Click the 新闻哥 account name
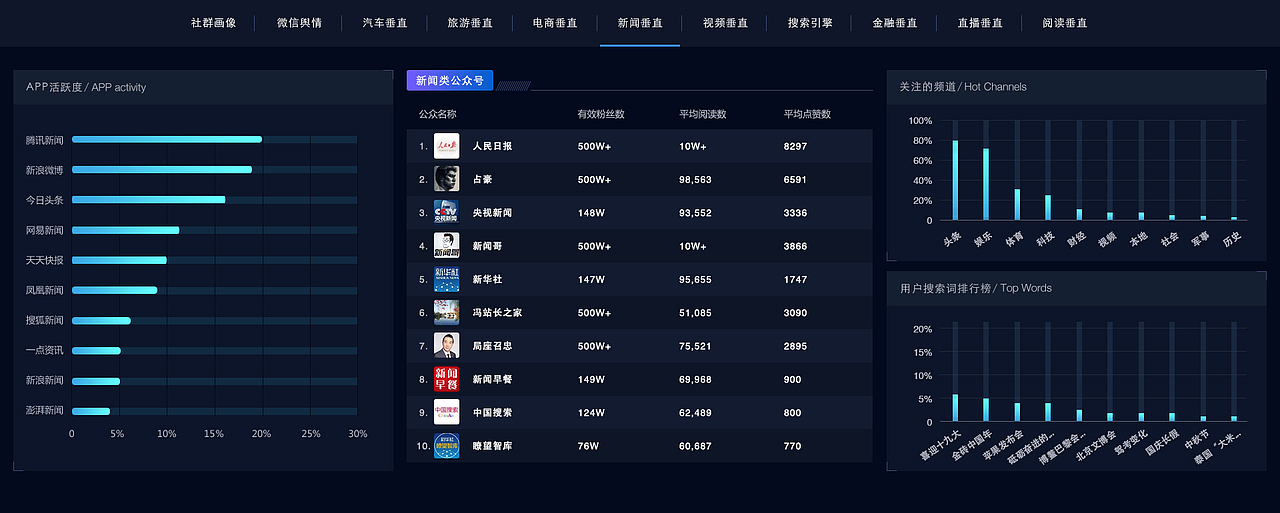Screen dimensions: 1280x513 point(488,246)
